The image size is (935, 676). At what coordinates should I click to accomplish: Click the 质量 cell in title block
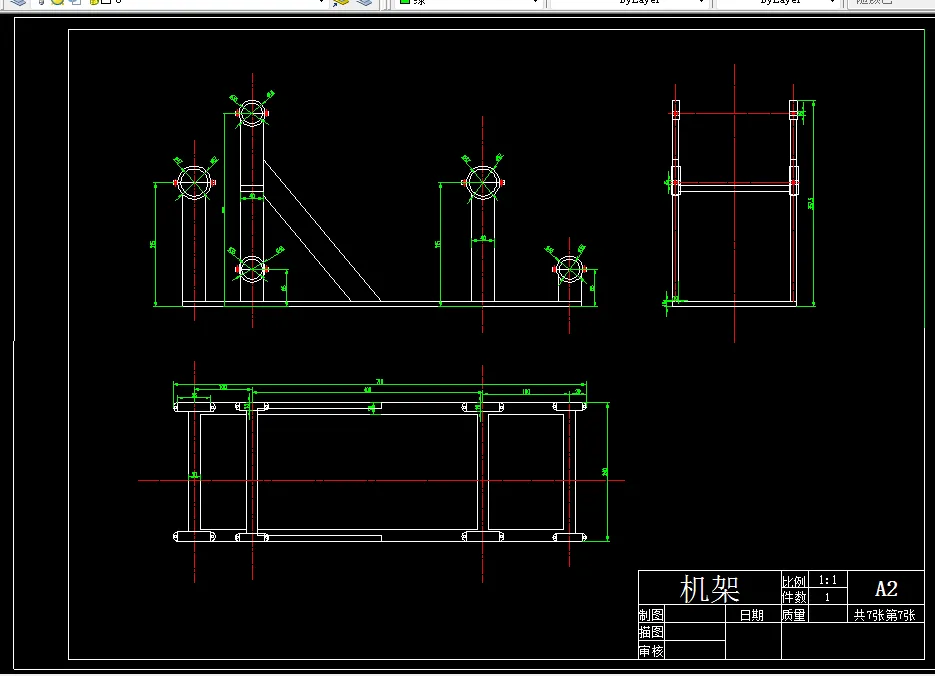pyautogui.click(x=794, y=615)
